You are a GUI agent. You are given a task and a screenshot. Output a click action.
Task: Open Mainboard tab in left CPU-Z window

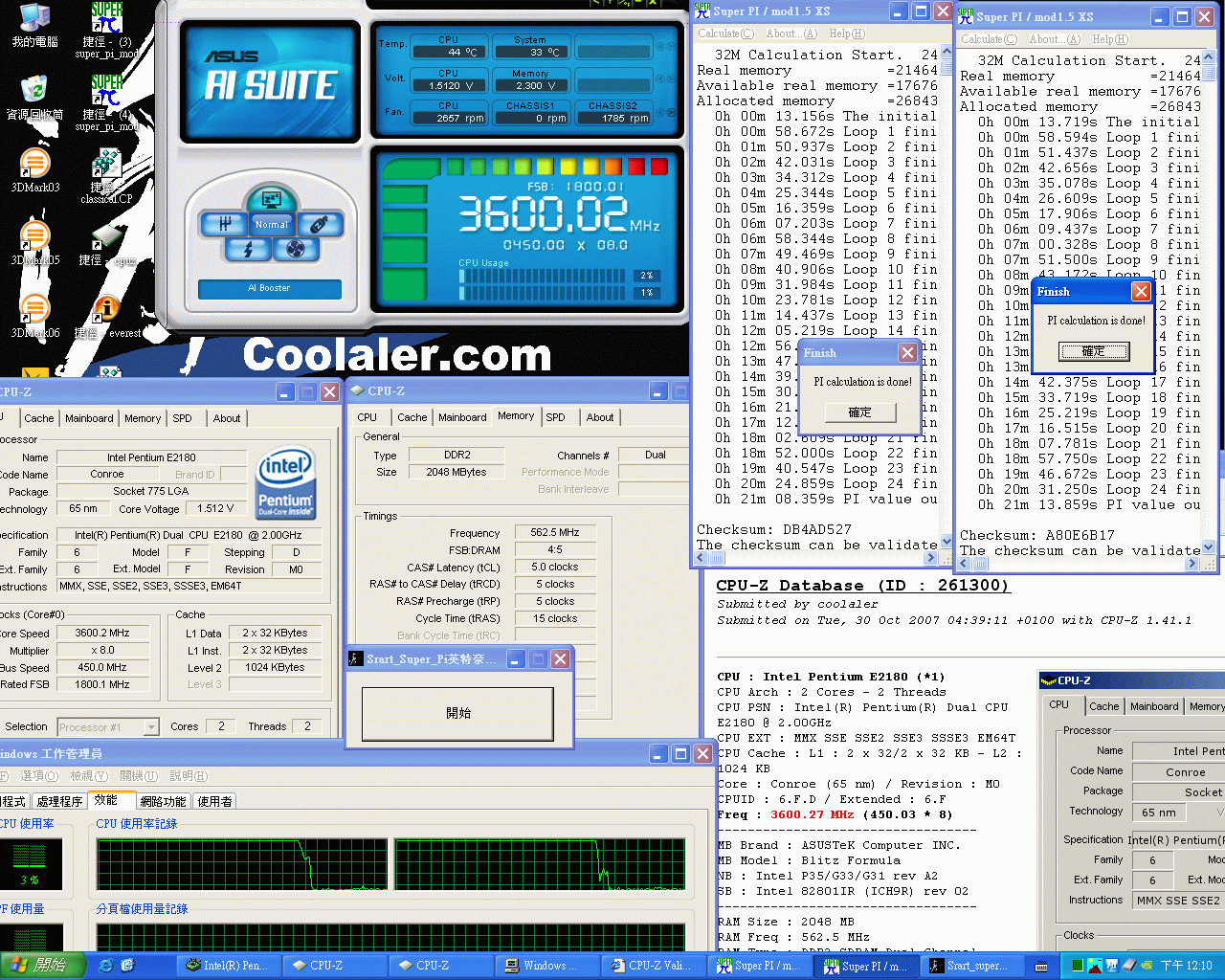pyautogui.click(x=89, y=418)
